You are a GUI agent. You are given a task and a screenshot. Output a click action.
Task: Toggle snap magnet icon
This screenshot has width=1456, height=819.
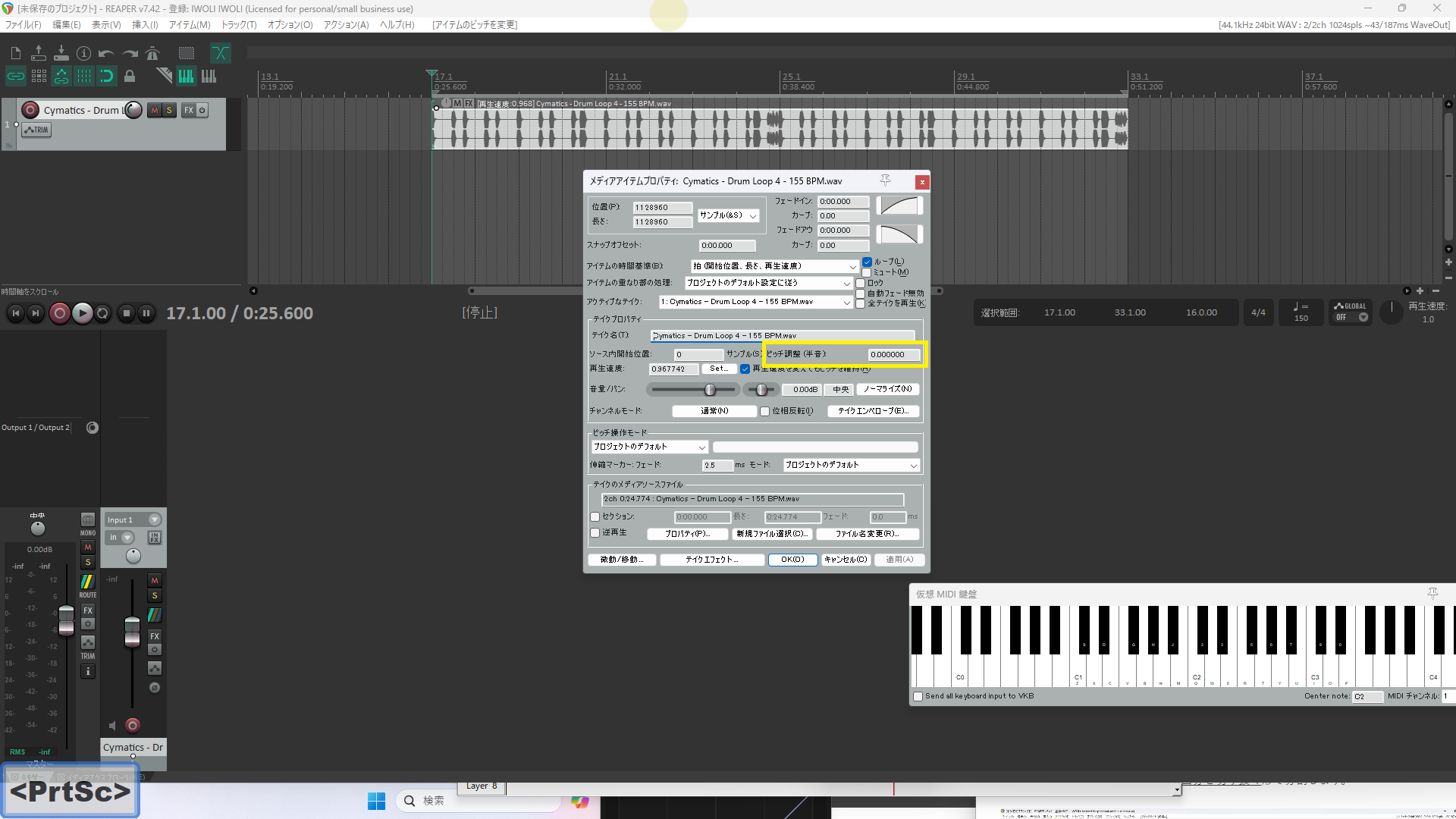(x=107, y=76)
